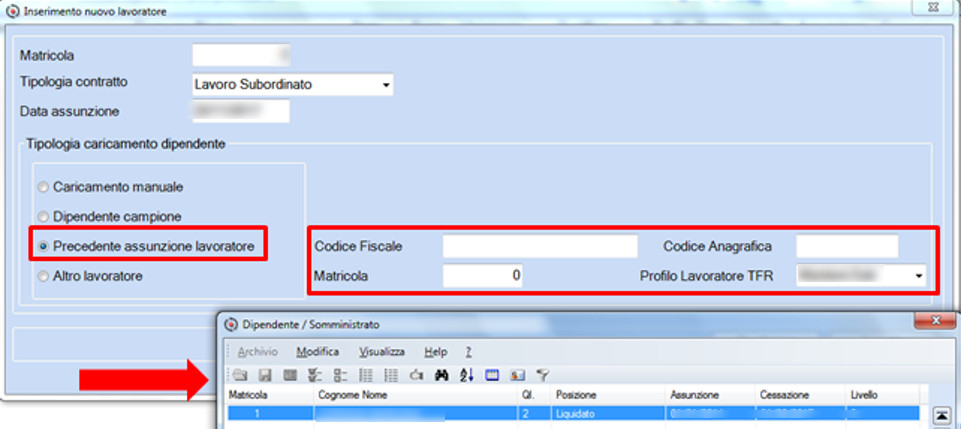The image size is (961, 429).
Task: Click the first numbered-list toolbar icon
Action: pos(366,374)
